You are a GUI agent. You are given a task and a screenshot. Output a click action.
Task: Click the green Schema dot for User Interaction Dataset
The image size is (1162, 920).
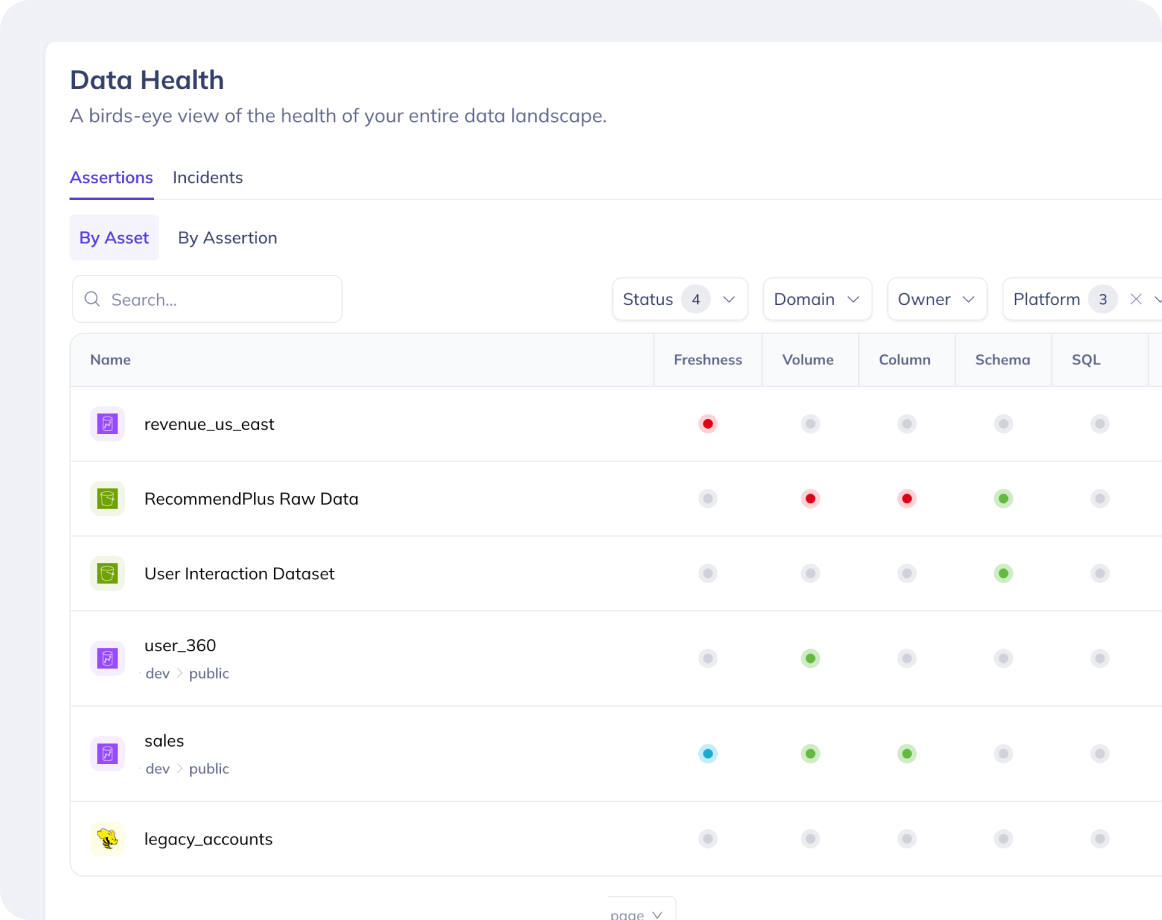click(1003, 574)
